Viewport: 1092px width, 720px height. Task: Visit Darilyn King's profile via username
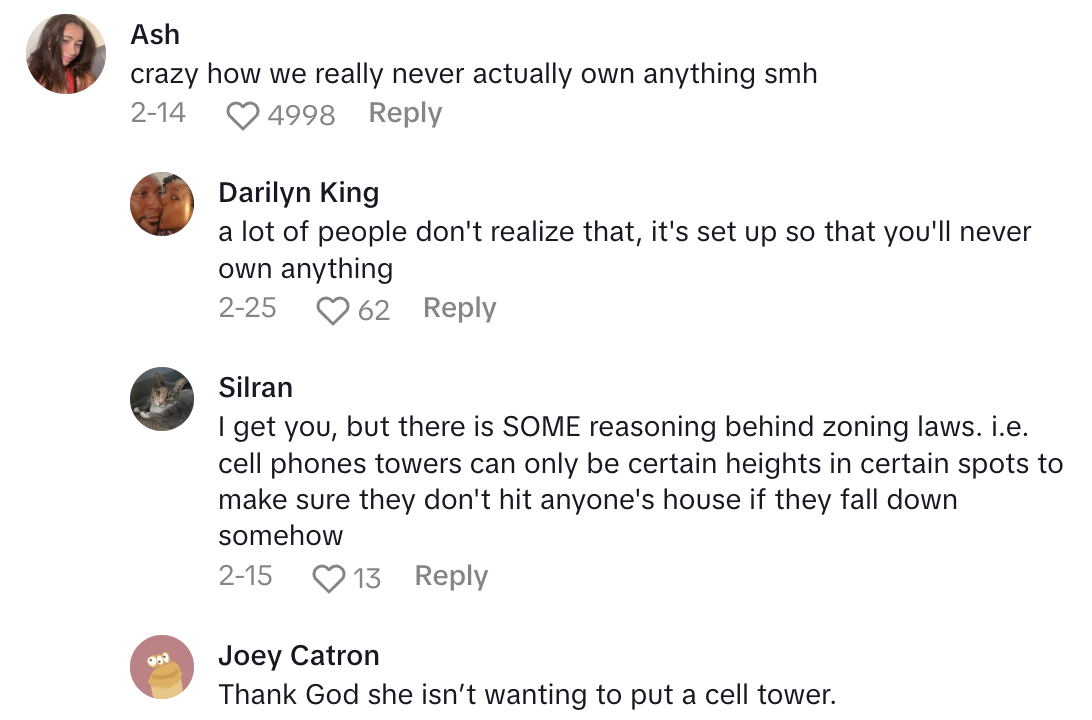(x=298, y=192)
